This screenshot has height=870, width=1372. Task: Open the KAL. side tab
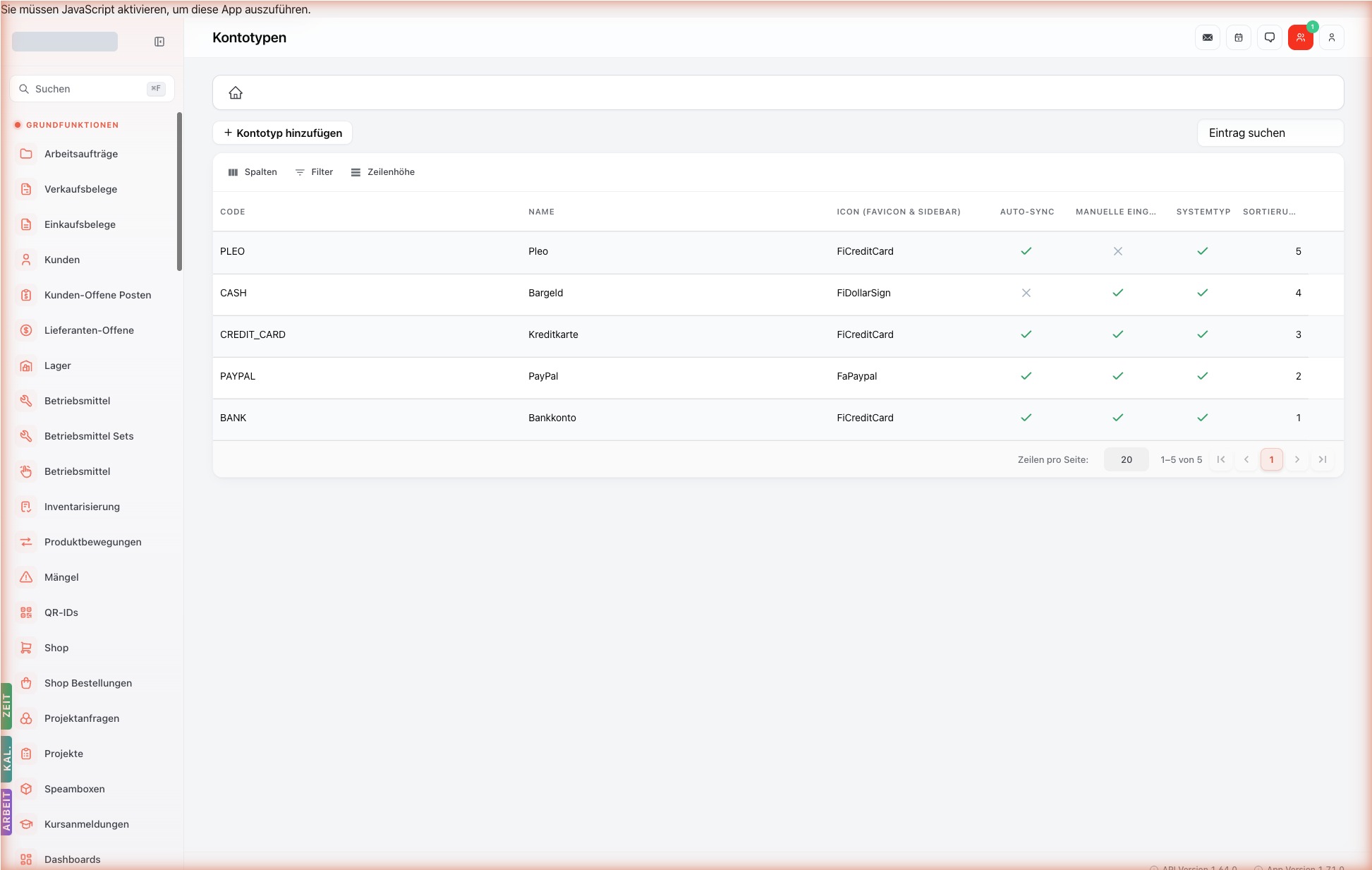6,759
